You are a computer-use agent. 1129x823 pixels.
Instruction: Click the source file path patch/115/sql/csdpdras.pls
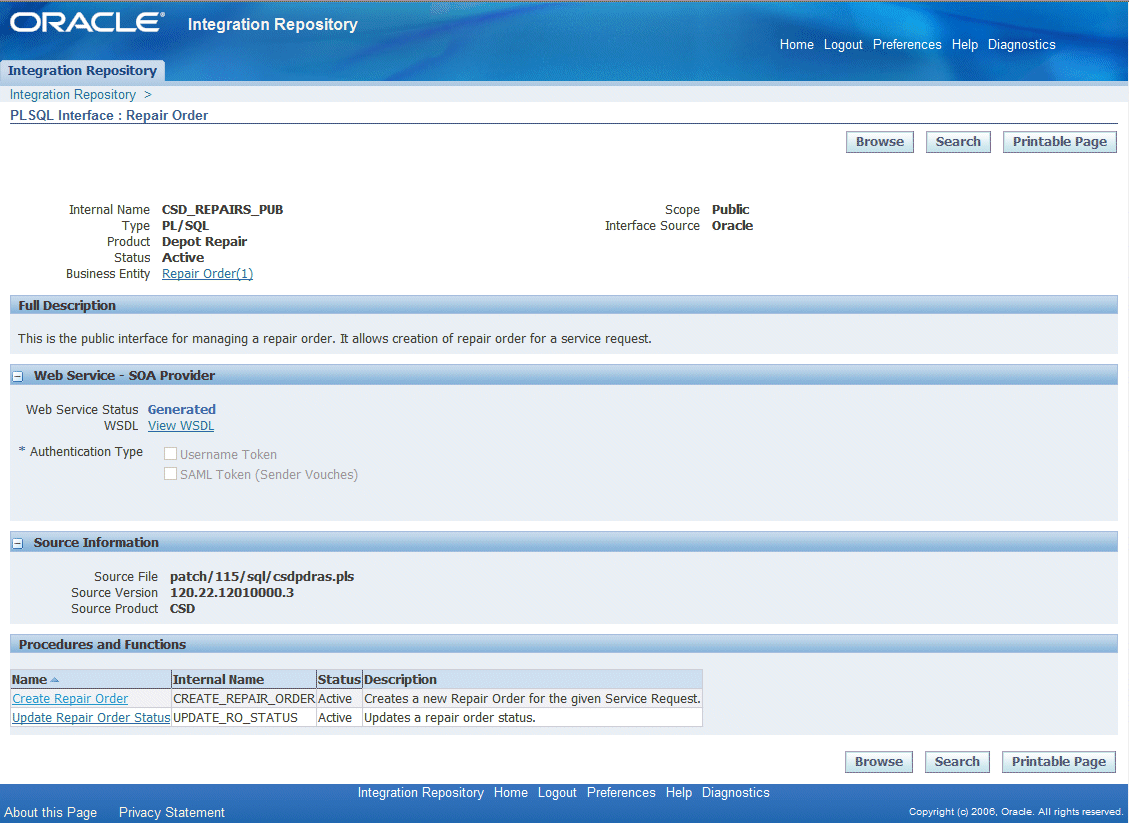click(x=262, y=577)
